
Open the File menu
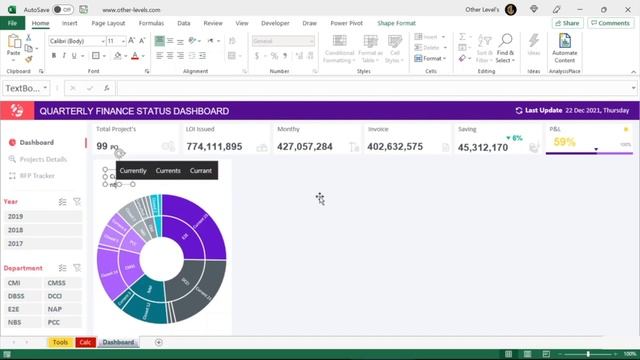12,23
